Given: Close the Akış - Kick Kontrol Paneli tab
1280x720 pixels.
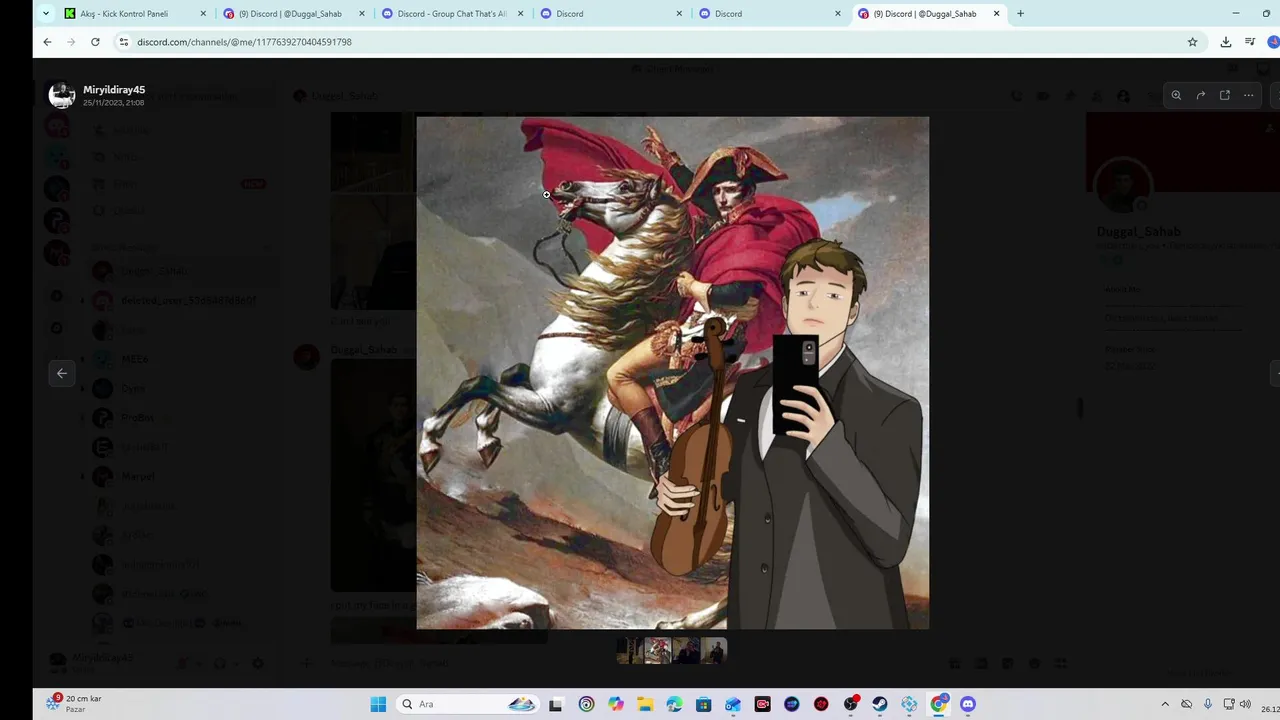Looking at the screenshot, I should point(203,14).
